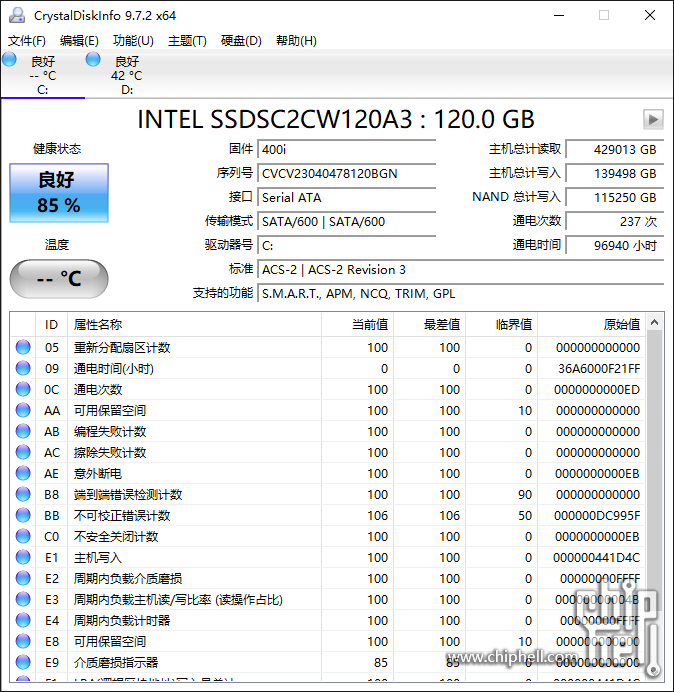Click raw value 000000DC995F
Viewport: 674px width, 692px height.
click(597, 515)
